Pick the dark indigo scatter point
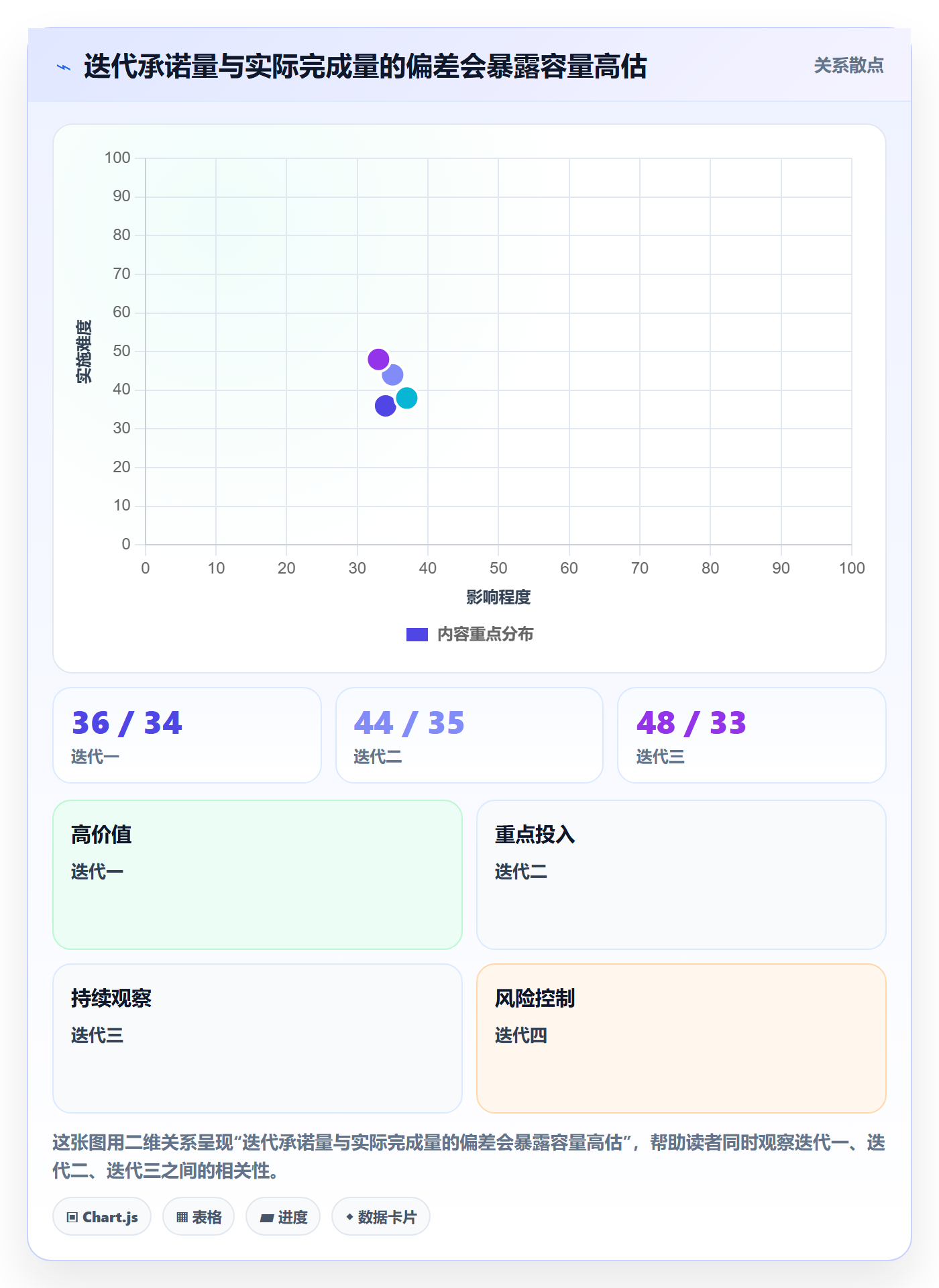 pyautogui.click(x=385, y=406)
